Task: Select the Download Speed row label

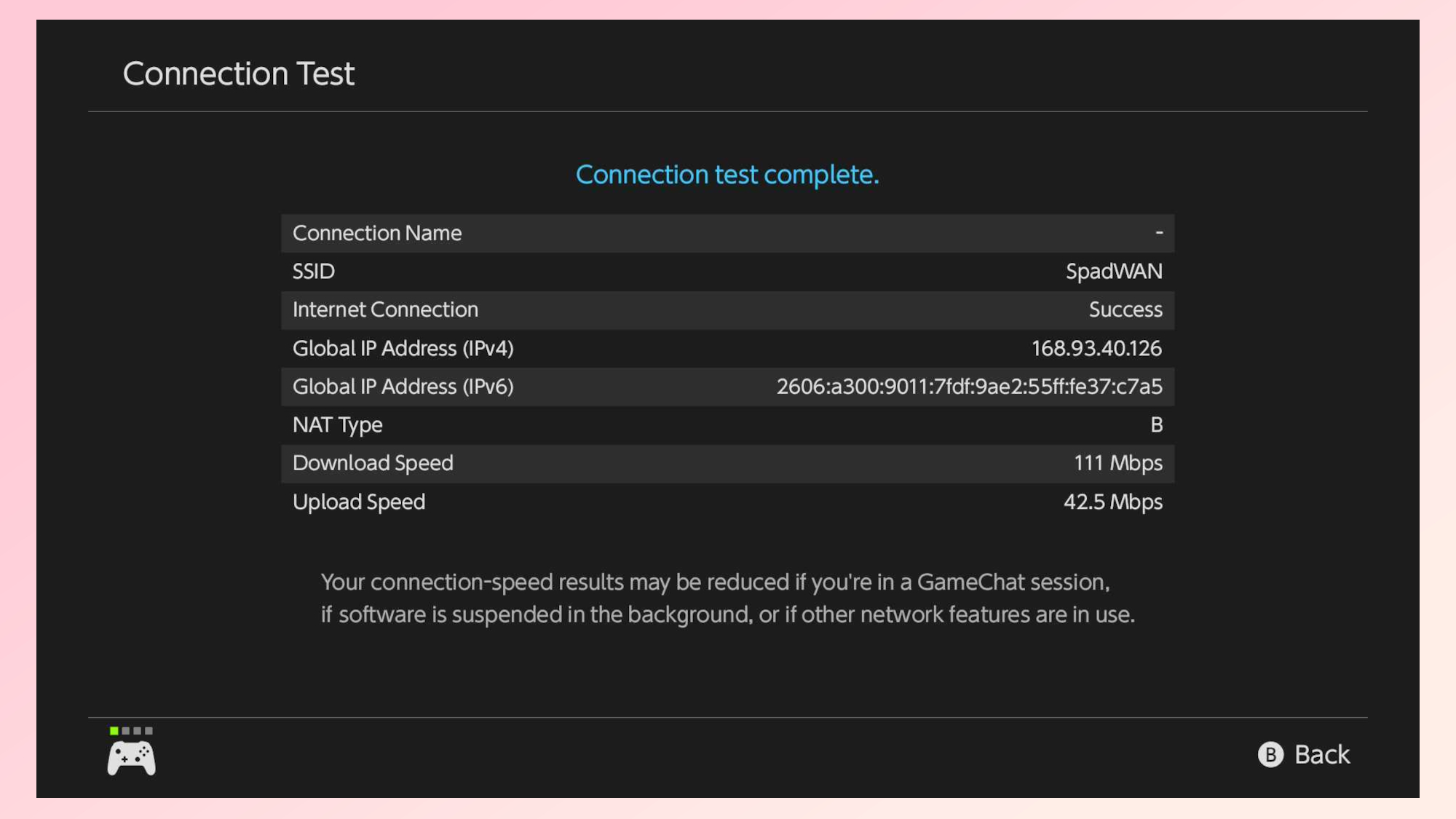Action: click(x=373, y=464)
